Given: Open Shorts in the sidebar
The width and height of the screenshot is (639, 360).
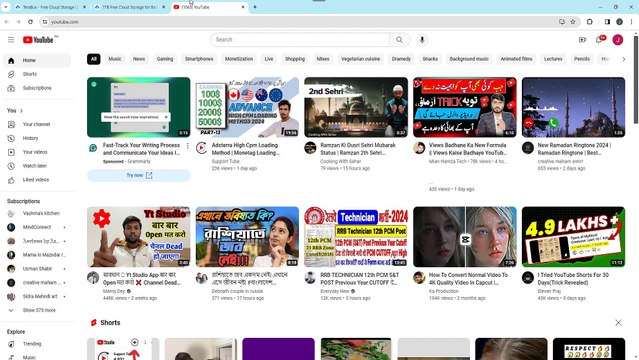Looking at the screenshot, I should tap(37, 74).
